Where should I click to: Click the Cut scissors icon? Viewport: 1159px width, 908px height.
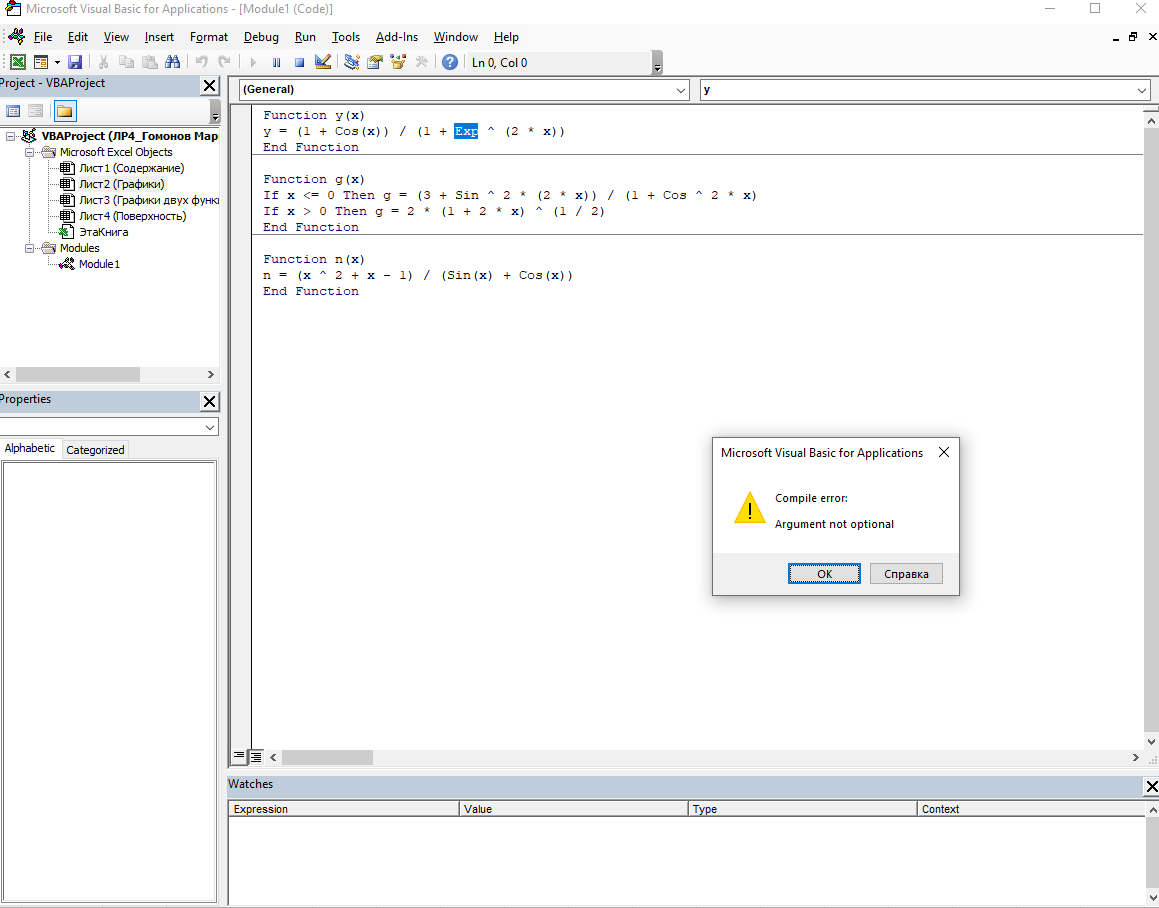[x=103, y=63]
